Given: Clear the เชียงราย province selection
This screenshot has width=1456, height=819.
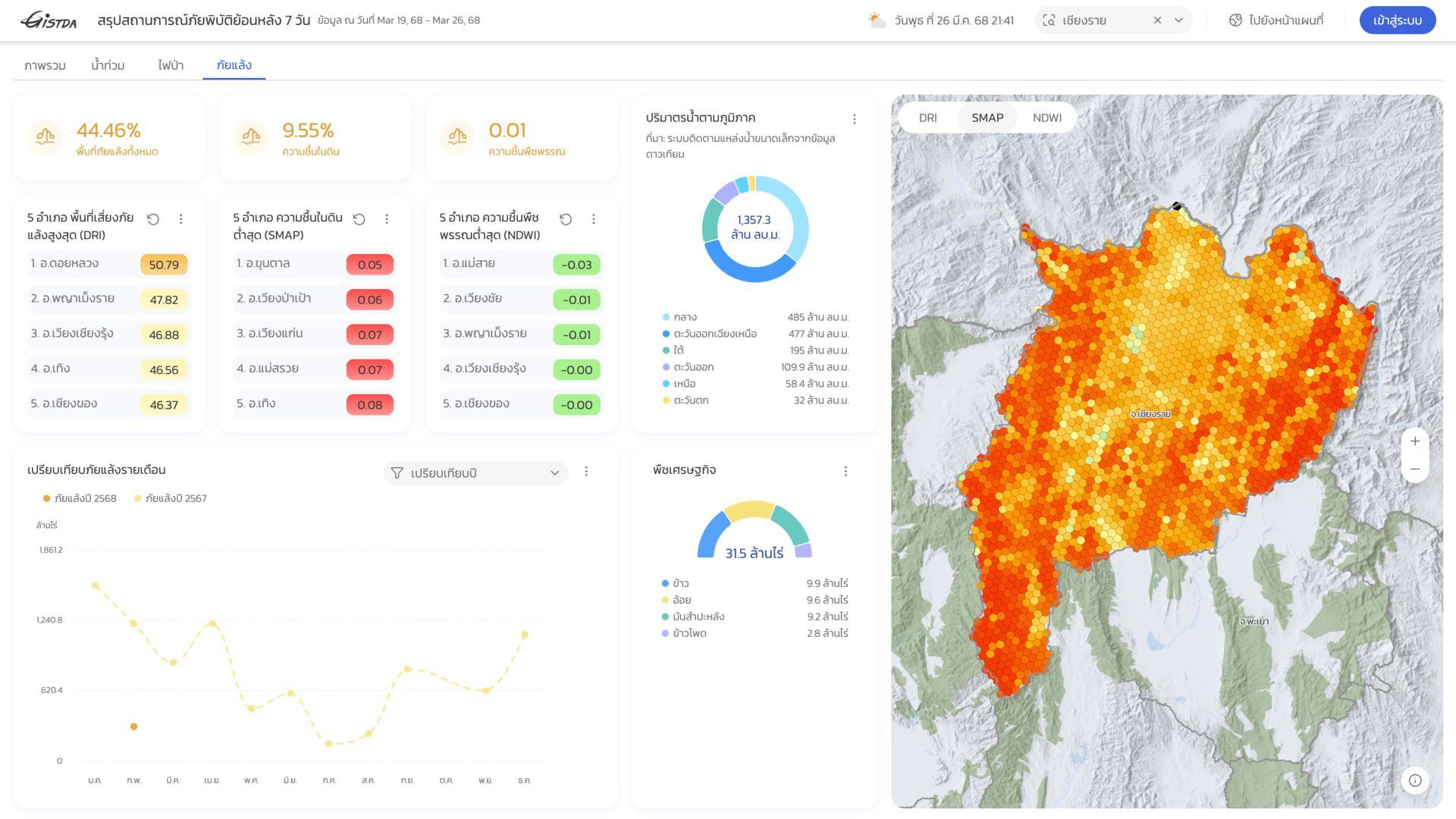Looking at the screenshot, I should [1157, 20].
